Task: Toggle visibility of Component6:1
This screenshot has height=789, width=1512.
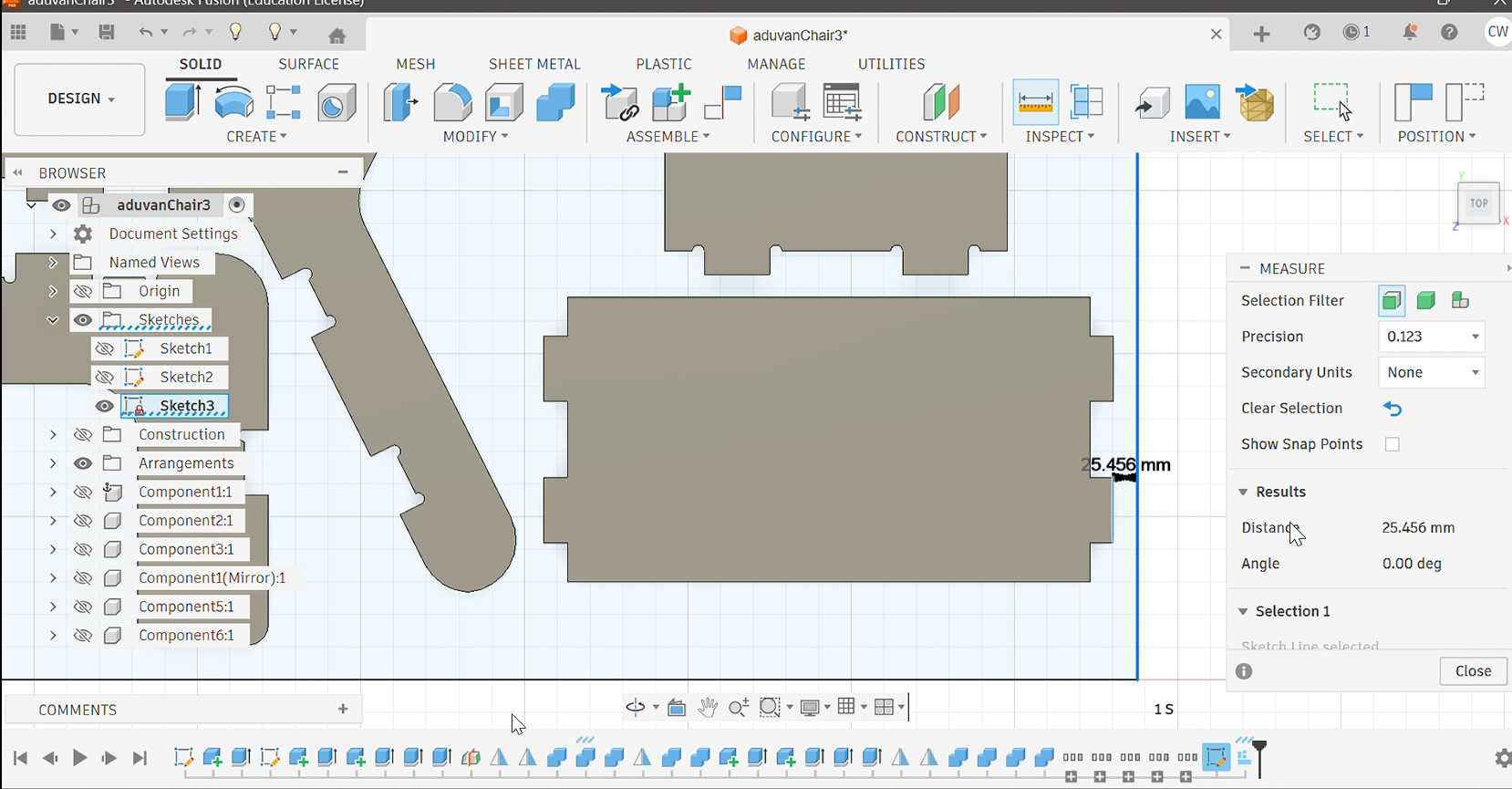Action: [83, 636]
